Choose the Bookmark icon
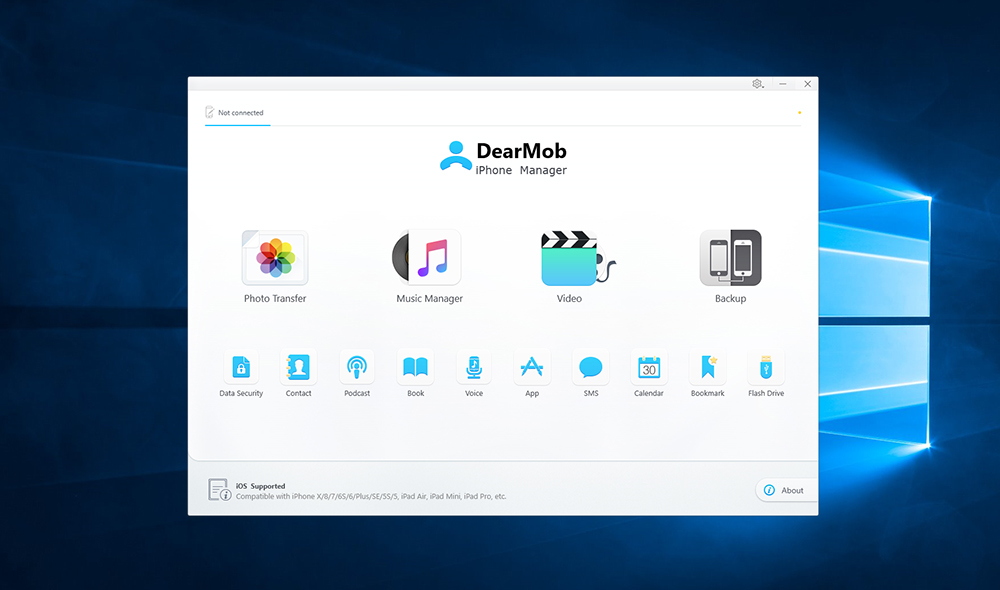 coord(707,367)
